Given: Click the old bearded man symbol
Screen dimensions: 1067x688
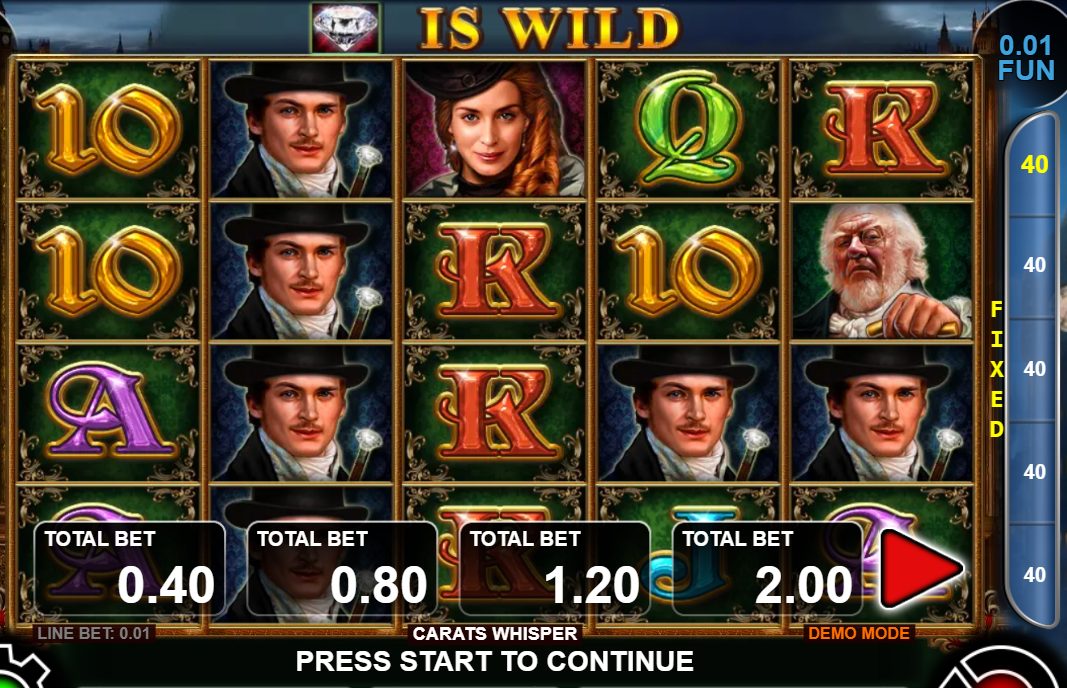Looking at the screenshot, I should [x=882, y=271].
